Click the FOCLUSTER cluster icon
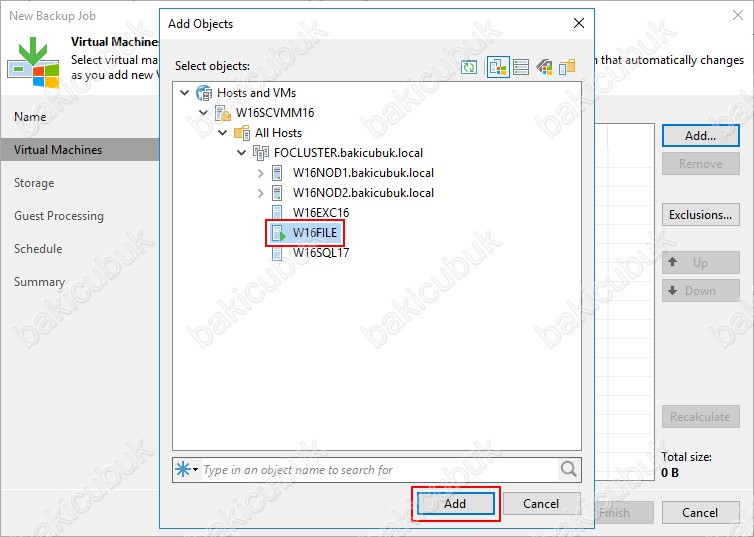Screen dimensions: 754x537 pos(261,153)
